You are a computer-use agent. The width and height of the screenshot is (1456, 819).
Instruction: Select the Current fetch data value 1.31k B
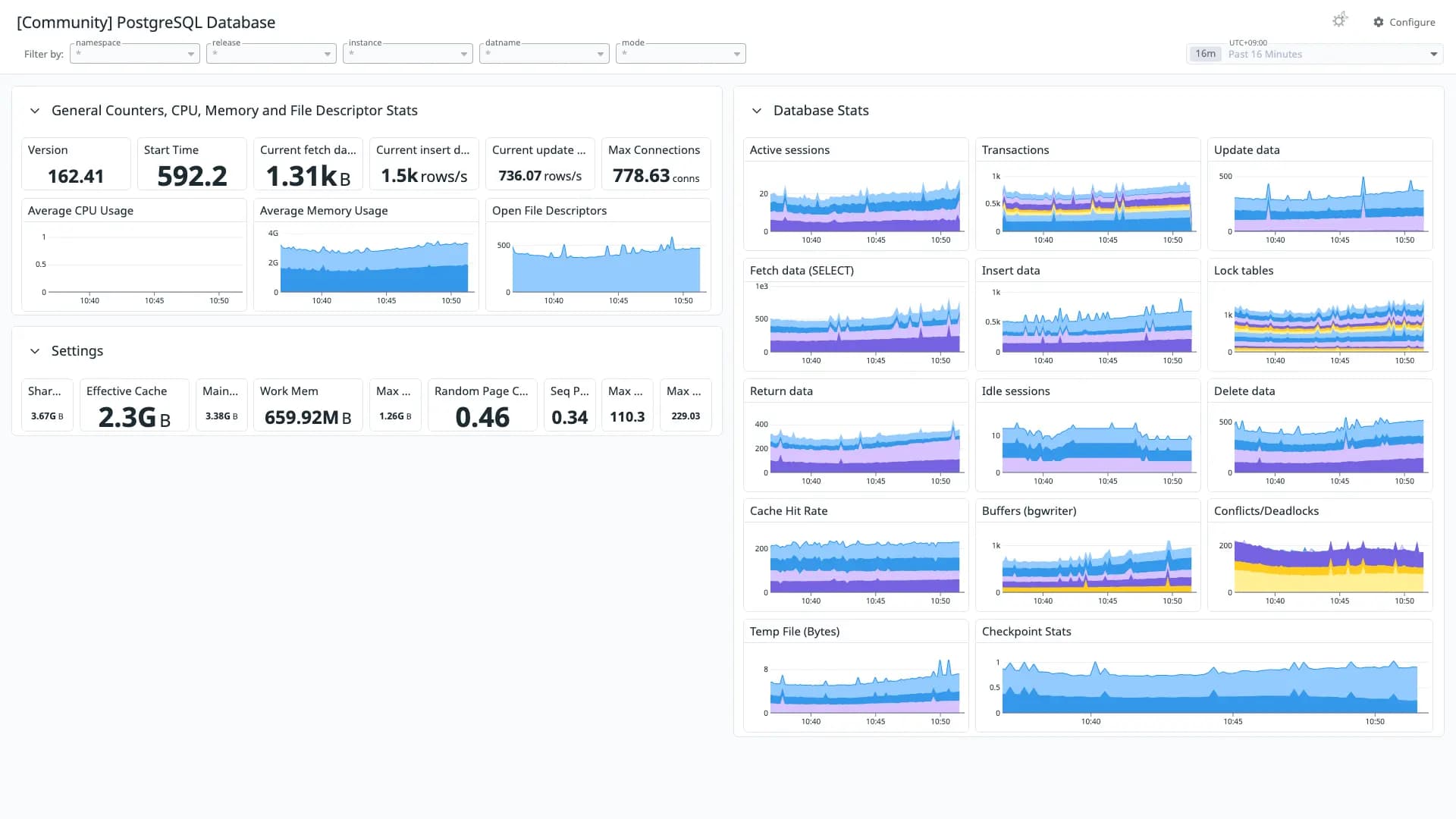point(308,176)
